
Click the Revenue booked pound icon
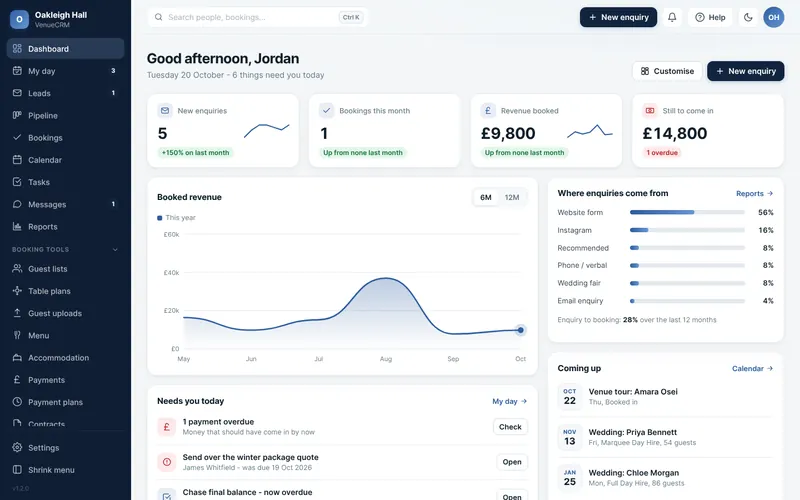(x=488, y=110)
